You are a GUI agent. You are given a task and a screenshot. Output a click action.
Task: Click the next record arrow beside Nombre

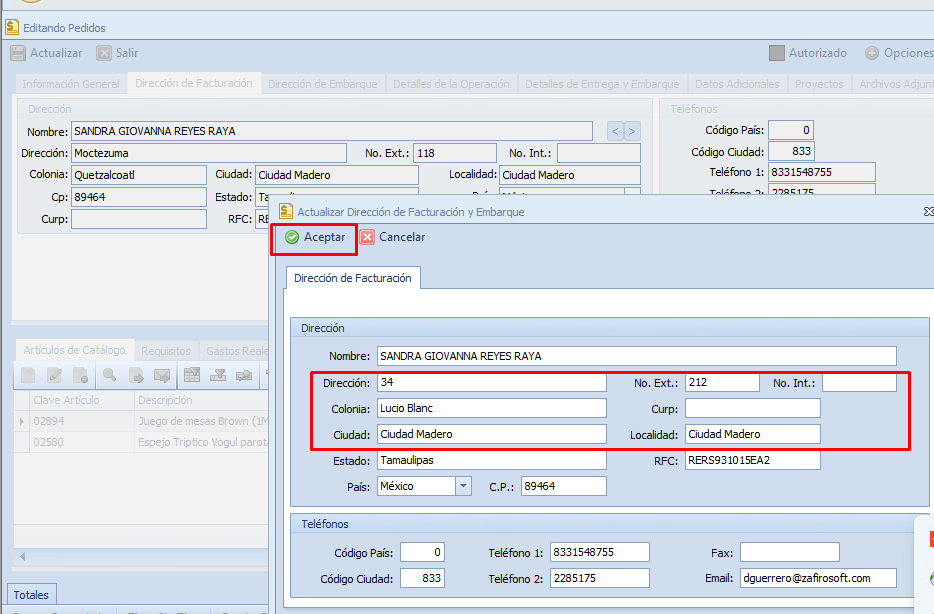point(632,131)
